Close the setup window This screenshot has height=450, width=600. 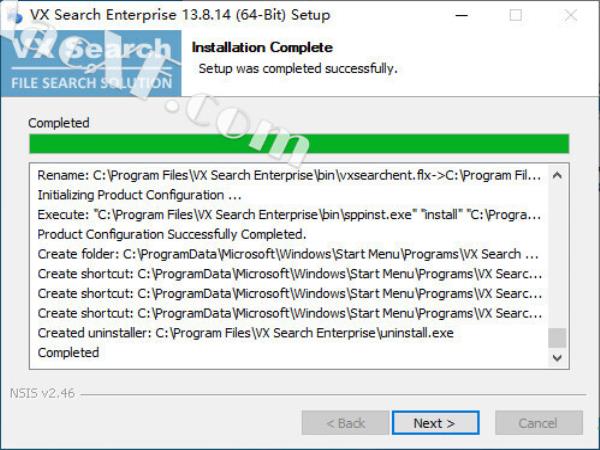point(571,15)
